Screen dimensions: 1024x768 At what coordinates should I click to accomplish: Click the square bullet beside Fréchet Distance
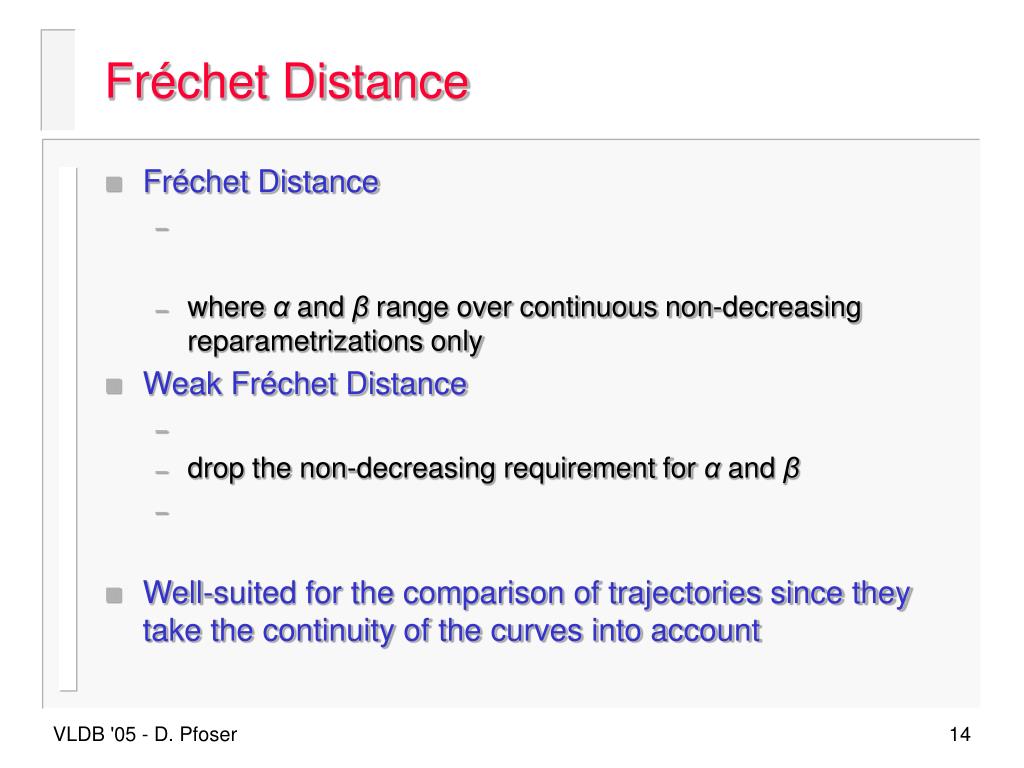[114, 184]
